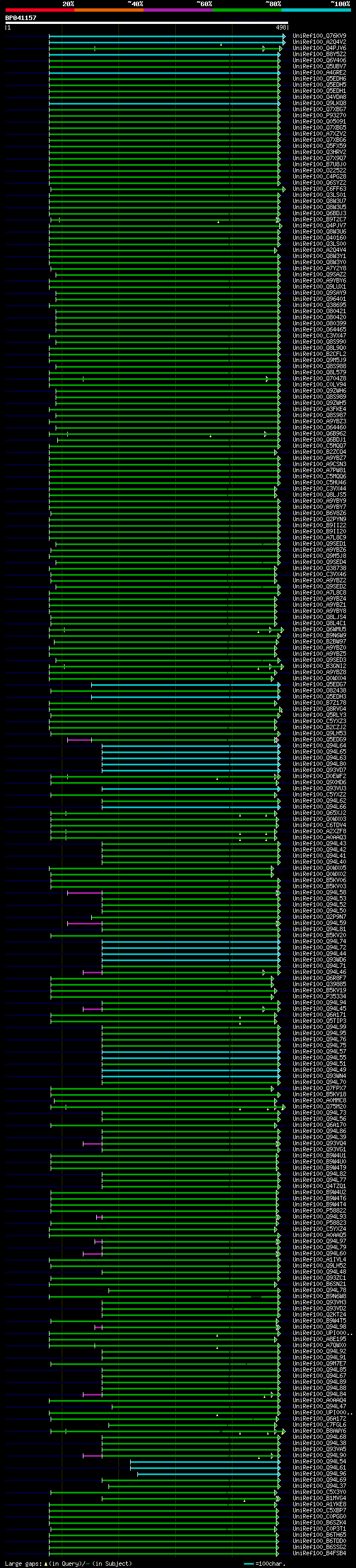This screenshot has width=356, height=1568.
Task: Select hit label UniRef100_A0AAQ3
Action: [x=319, y=838]
